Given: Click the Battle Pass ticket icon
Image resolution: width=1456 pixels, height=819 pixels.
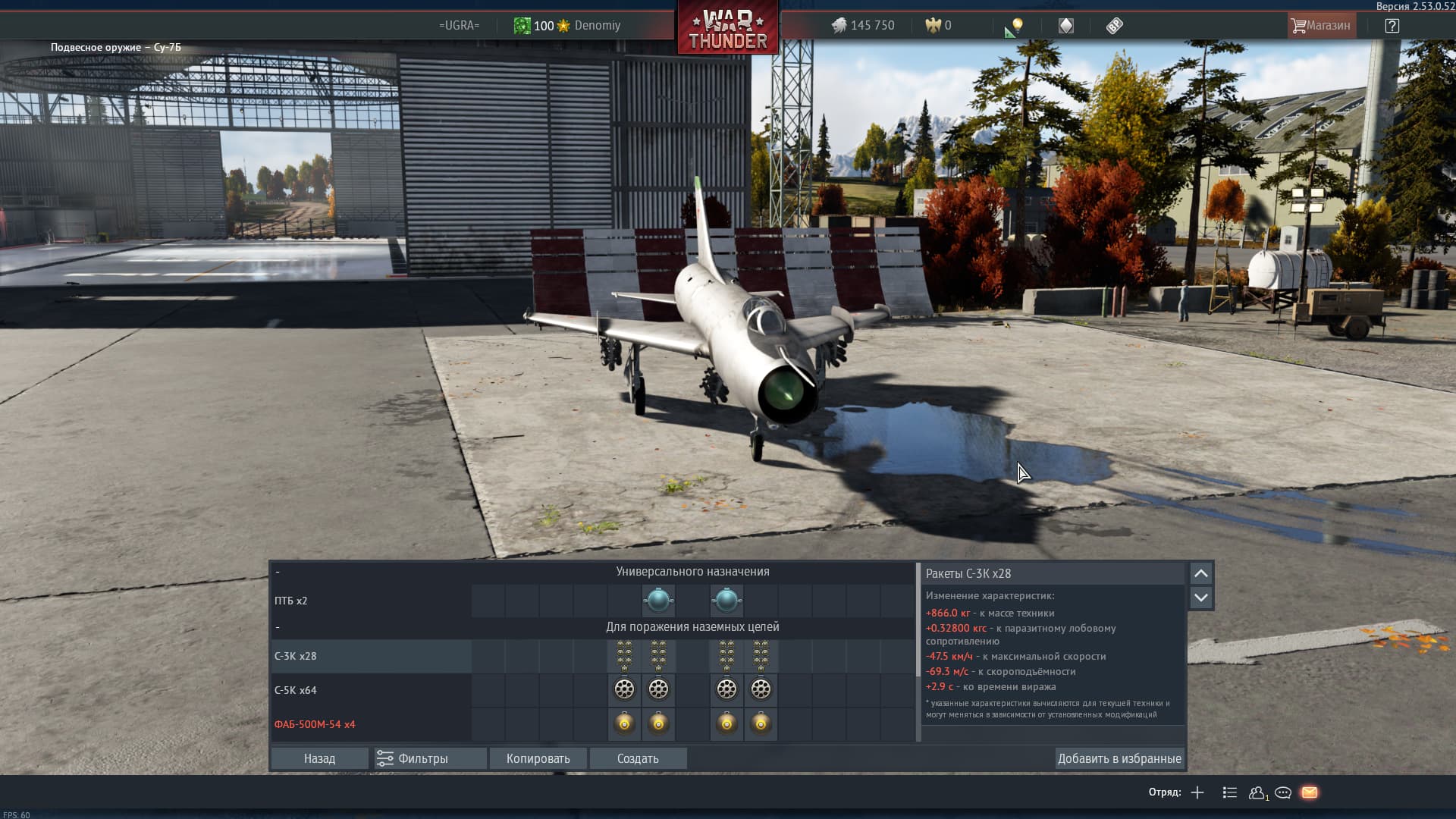Looking at the screenshot, I should pyautogui.click(x=1114, y=26).
